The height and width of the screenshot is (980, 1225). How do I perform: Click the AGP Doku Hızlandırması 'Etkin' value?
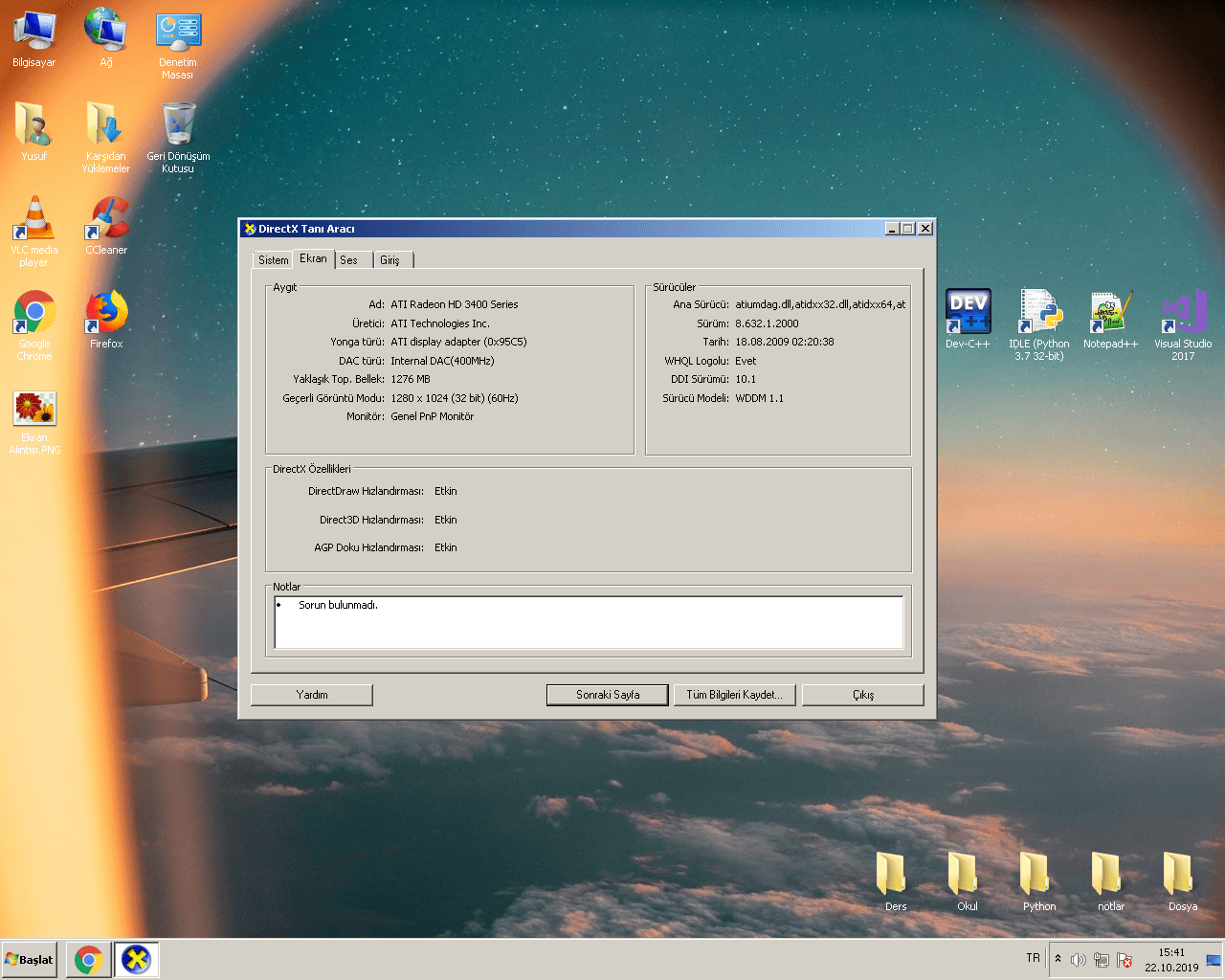[x=446, y=547]
